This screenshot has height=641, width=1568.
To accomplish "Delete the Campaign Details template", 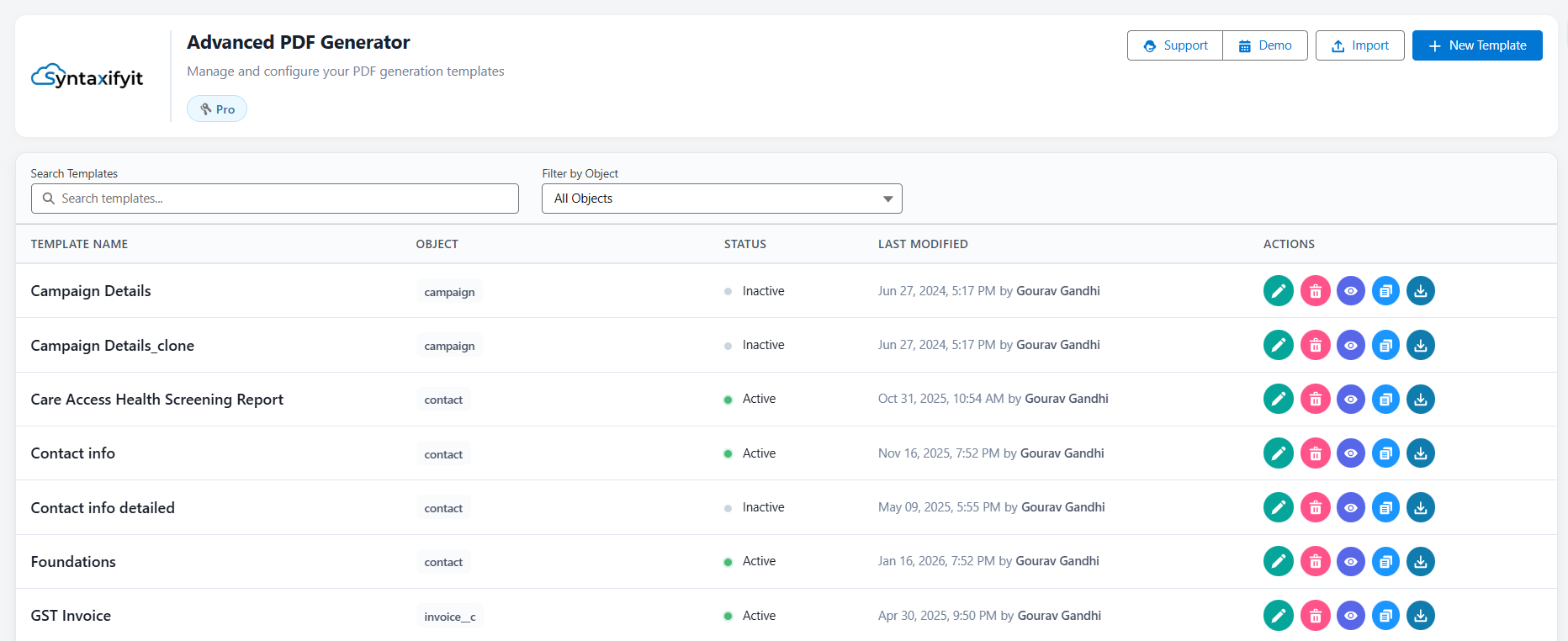I will coord(1315,291).
